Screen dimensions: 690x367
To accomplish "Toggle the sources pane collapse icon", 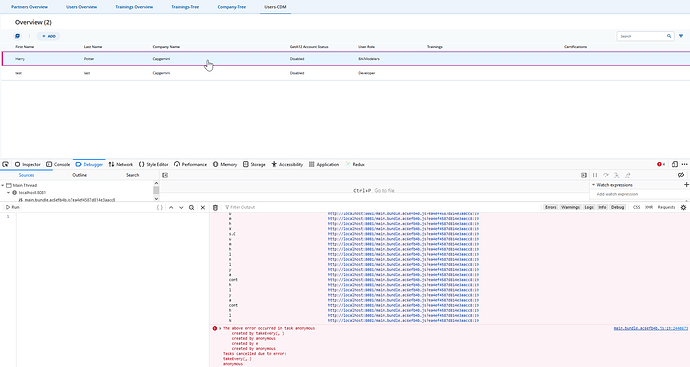I will (x=165, y=175).
